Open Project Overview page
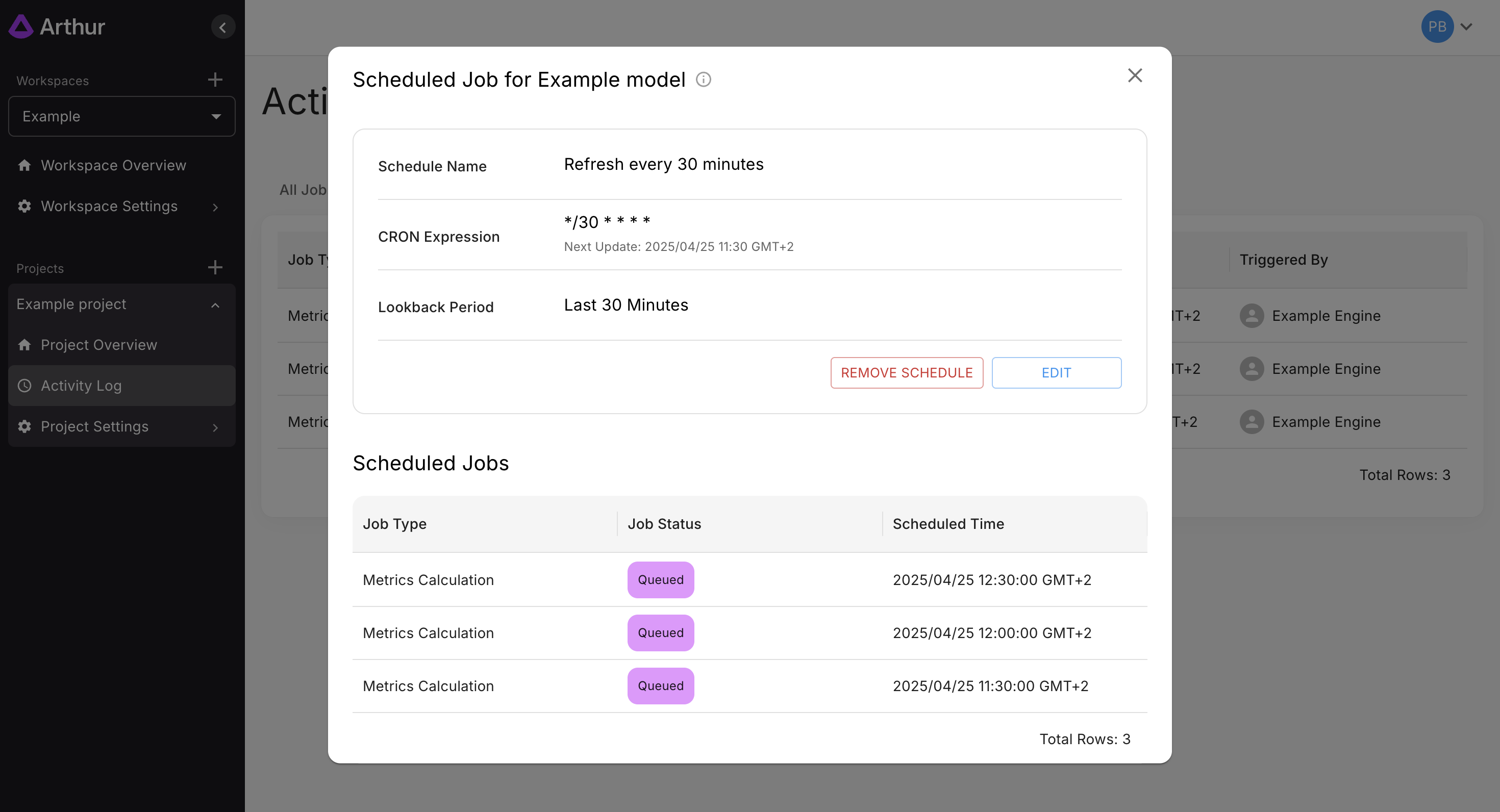1500x812 pixels. pyautogui.click(x=98, y=345)
